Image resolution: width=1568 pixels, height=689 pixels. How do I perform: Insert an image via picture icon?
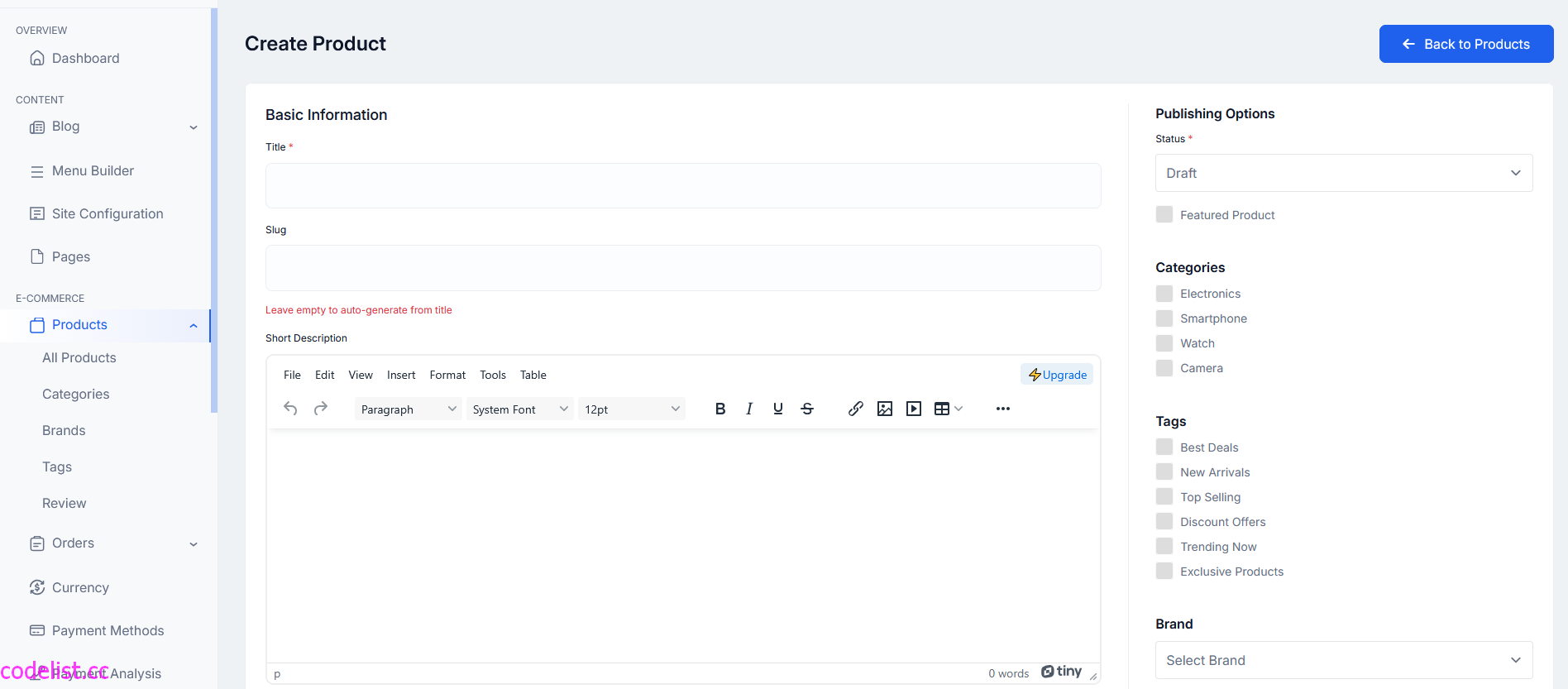click(x=885, y=409)
